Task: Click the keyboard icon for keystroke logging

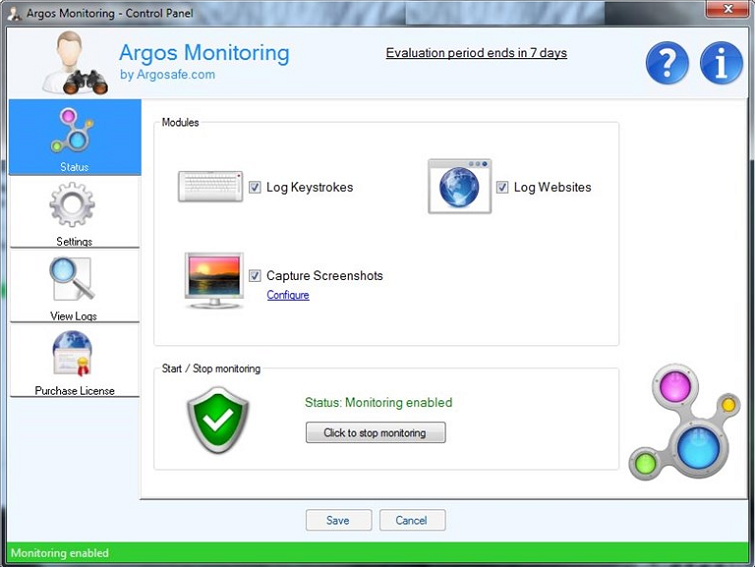Action: coord(210,187)
